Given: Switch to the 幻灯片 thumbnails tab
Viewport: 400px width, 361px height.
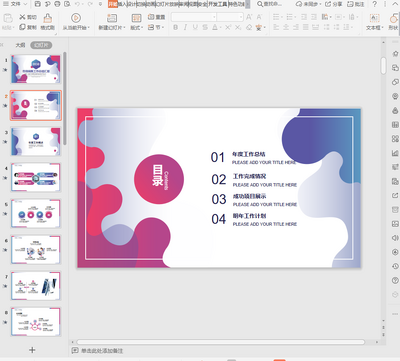Looking at the screenshot, I should coord(41,45).
